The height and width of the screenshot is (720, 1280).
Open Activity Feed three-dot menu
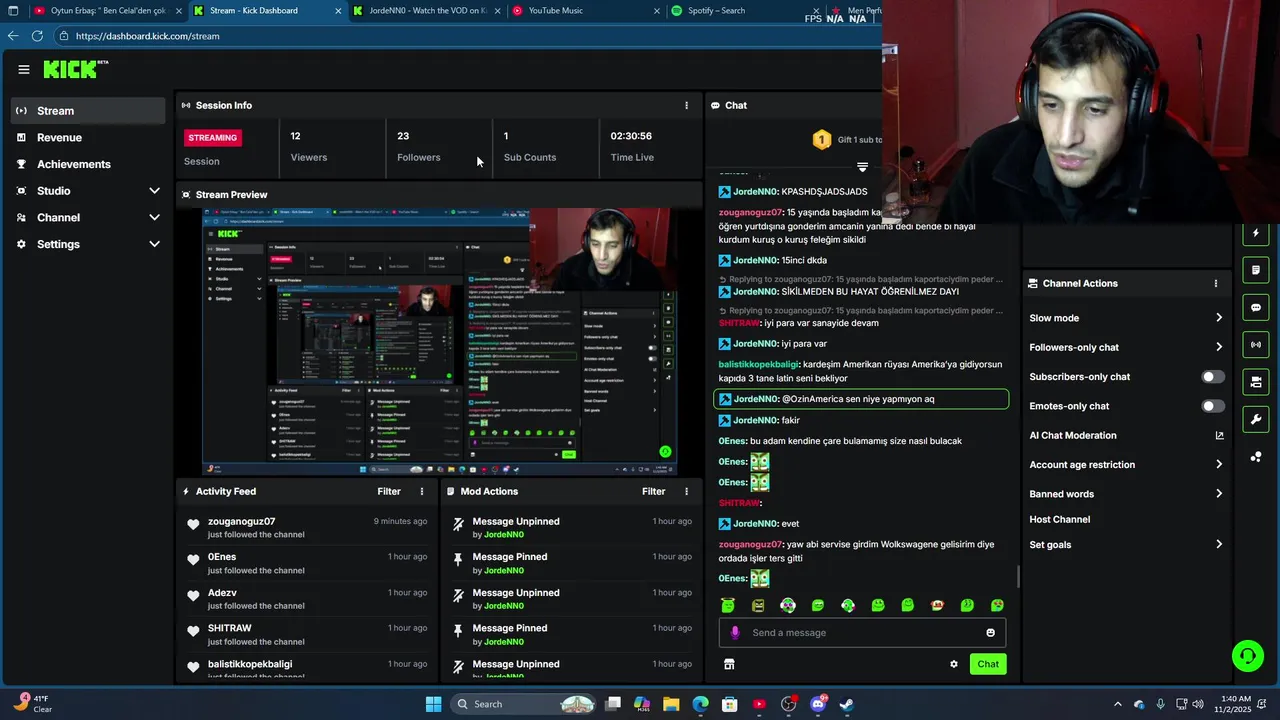click(422, 491)
